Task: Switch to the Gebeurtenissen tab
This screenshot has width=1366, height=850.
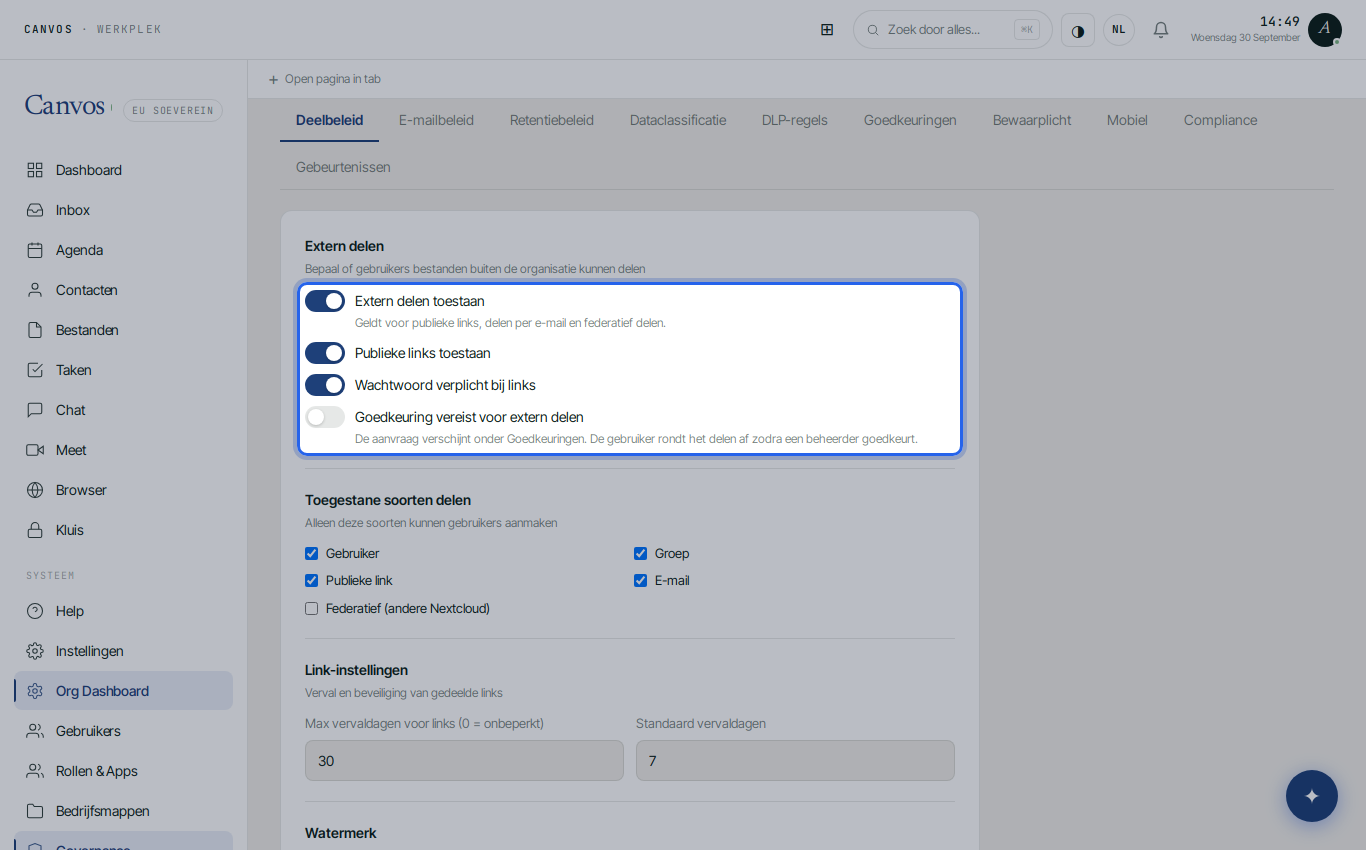Action: click(x=343, y=167)
